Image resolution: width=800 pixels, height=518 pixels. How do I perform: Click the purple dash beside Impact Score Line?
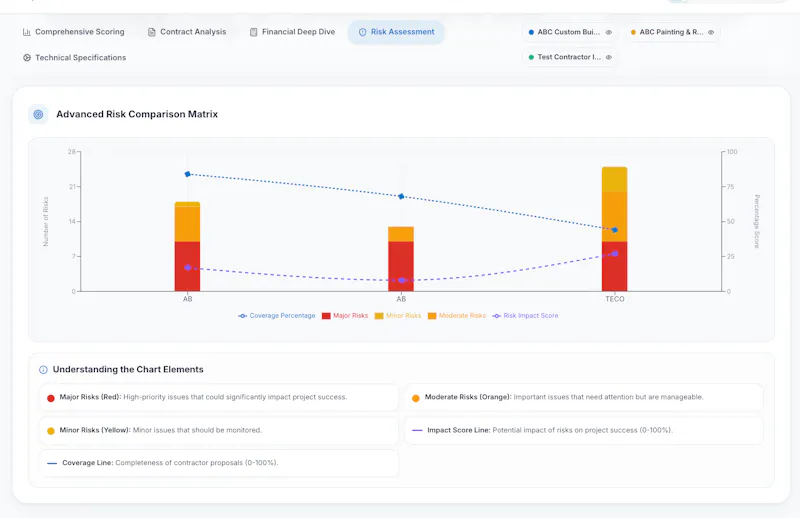pyautogui.click(x=417, y=430)
